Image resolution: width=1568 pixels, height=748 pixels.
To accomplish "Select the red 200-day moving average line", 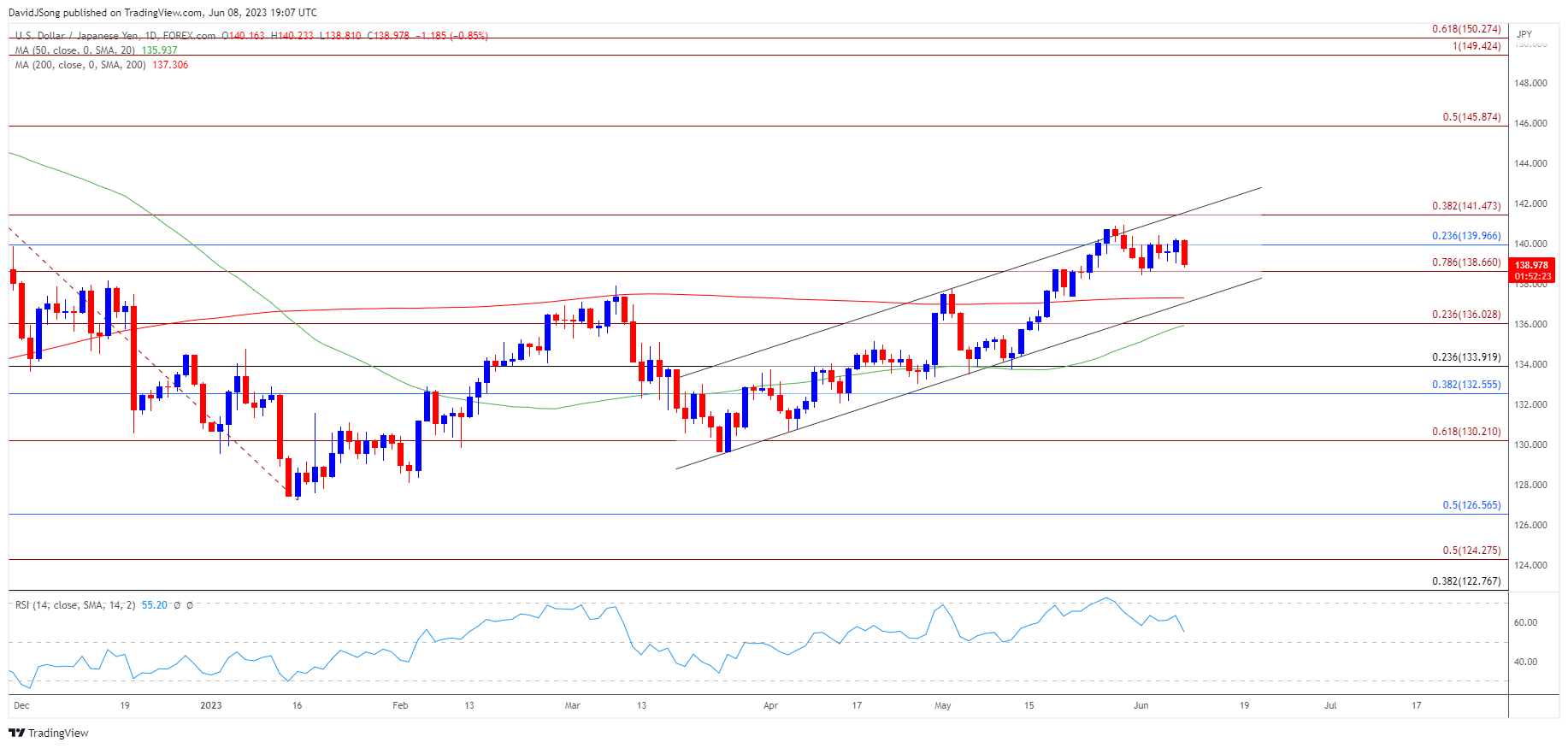I will click(x=650, y=294).
